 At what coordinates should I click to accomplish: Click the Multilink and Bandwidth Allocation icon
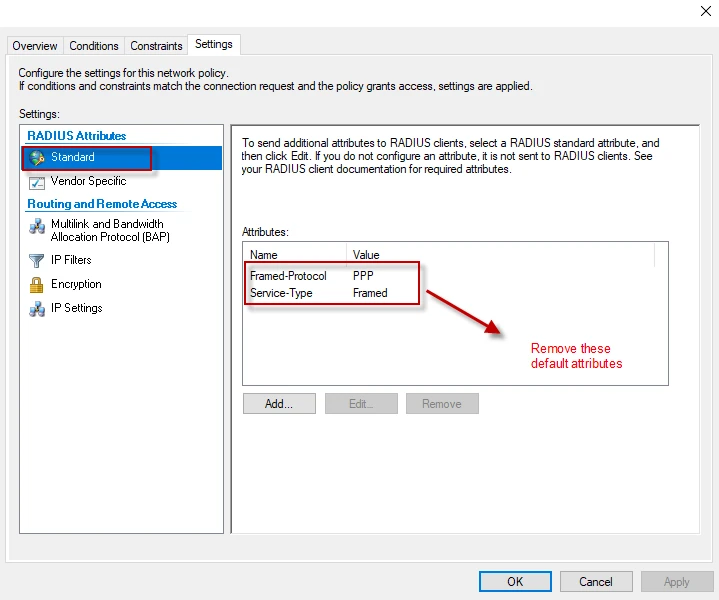pos(38,227)
